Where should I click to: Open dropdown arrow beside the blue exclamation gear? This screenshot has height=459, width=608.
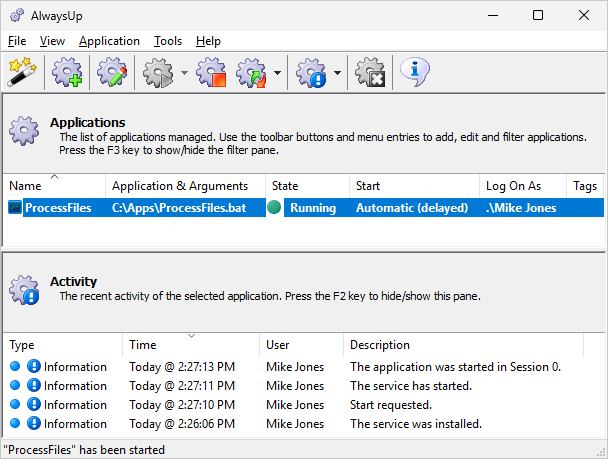point(337,73)
